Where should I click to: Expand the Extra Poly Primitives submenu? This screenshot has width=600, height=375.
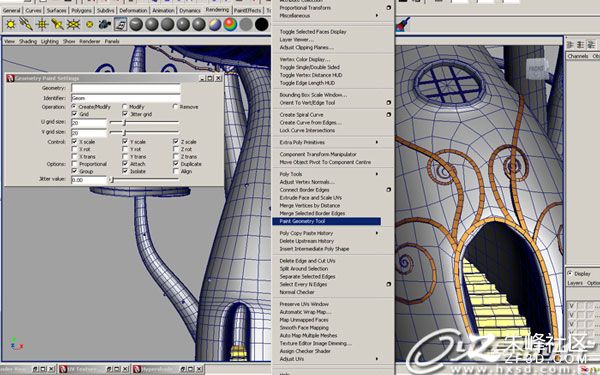click(x=377, y=142)
